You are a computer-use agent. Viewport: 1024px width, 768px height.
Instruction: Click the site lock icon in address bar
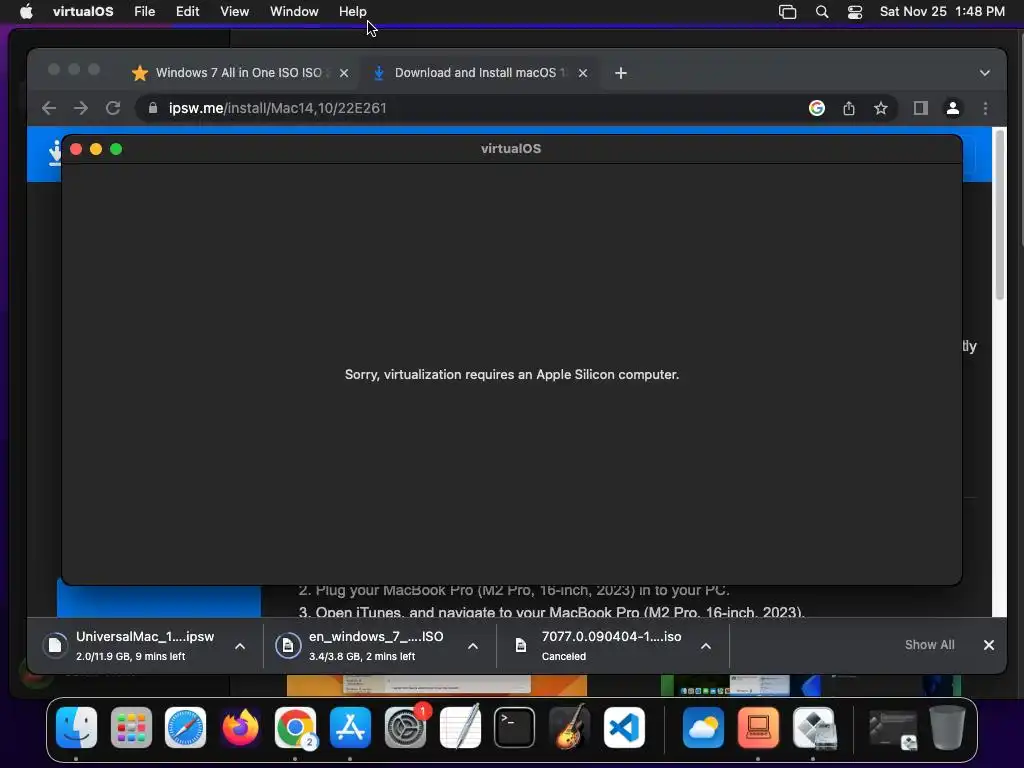point(153,108)
